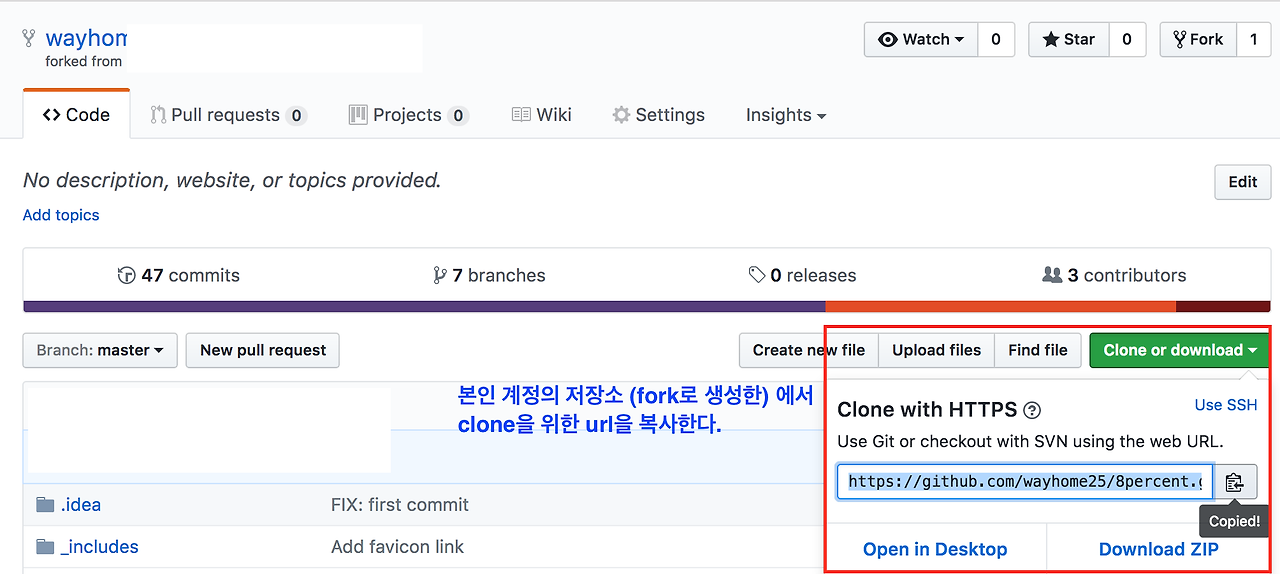Open the Pull requests tab
This screenshot has width=1280, height=574.
pyautogui.click(x=228, y=115)
